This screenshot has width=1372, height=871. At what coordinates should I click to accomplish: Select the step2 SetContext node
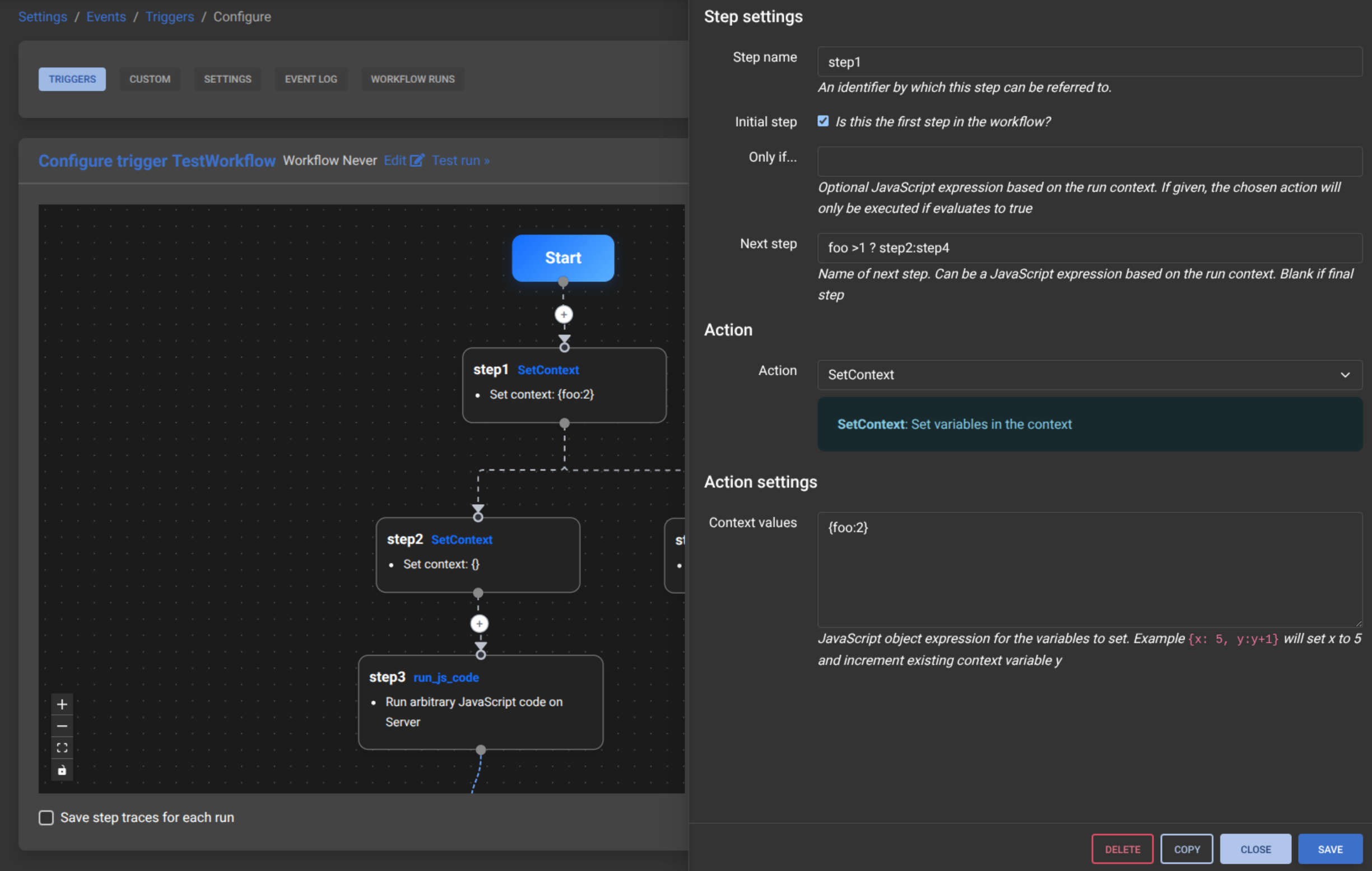(x=478, y=555)
